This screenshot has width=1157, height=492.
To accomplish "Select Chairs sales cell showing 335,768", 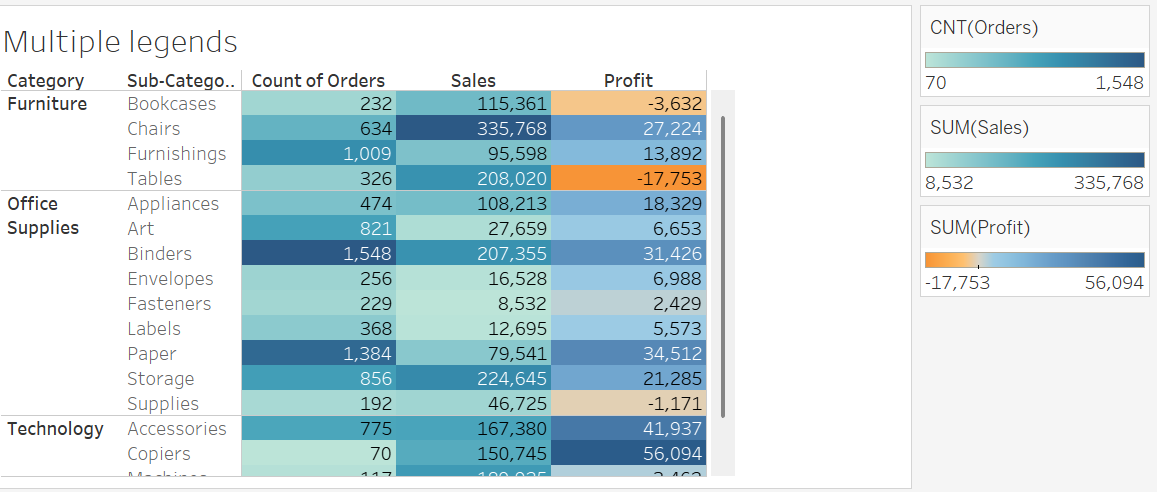I will click(473, 129).
